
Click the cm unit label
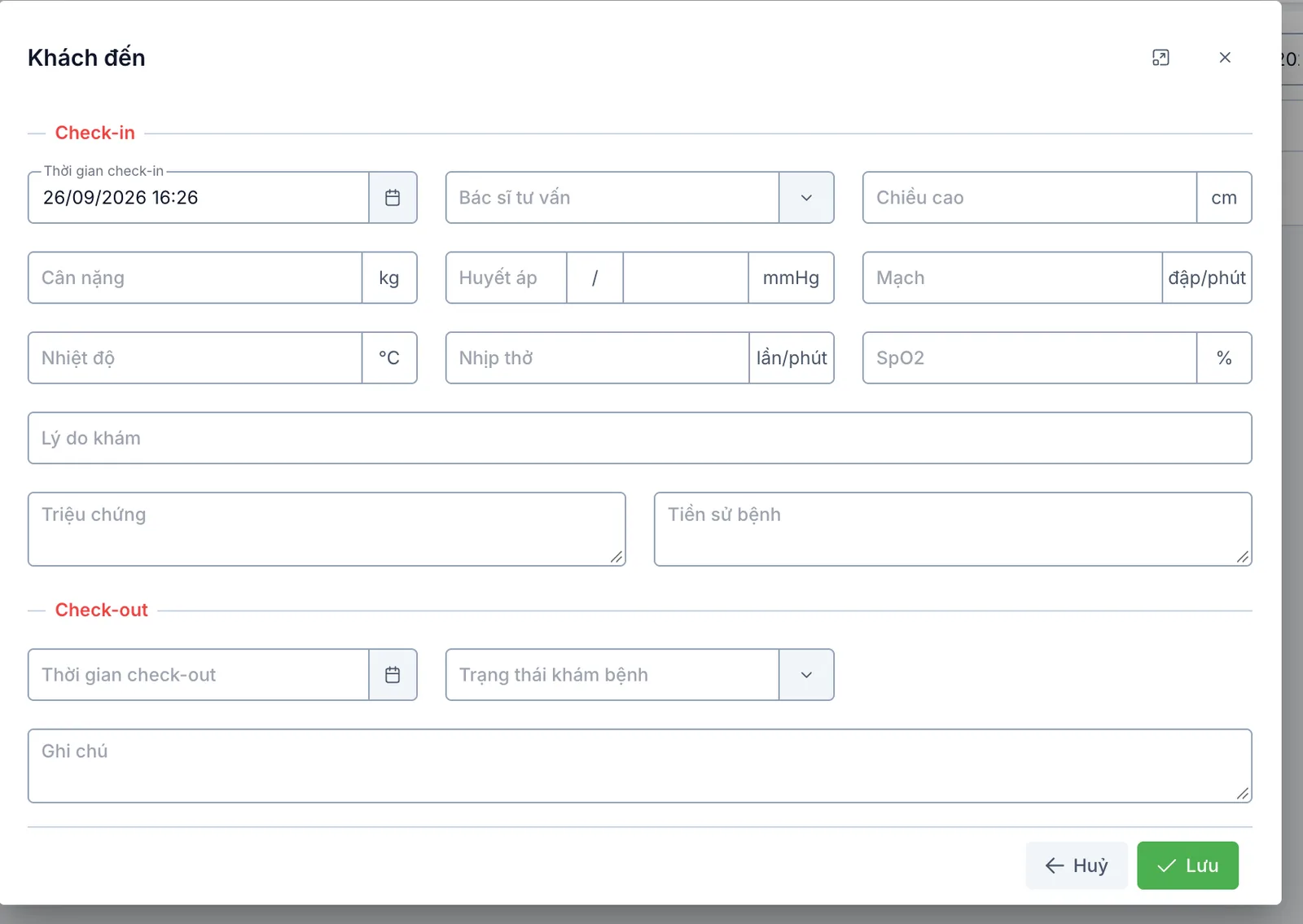pyautogui.click(x=1224, y=197)
